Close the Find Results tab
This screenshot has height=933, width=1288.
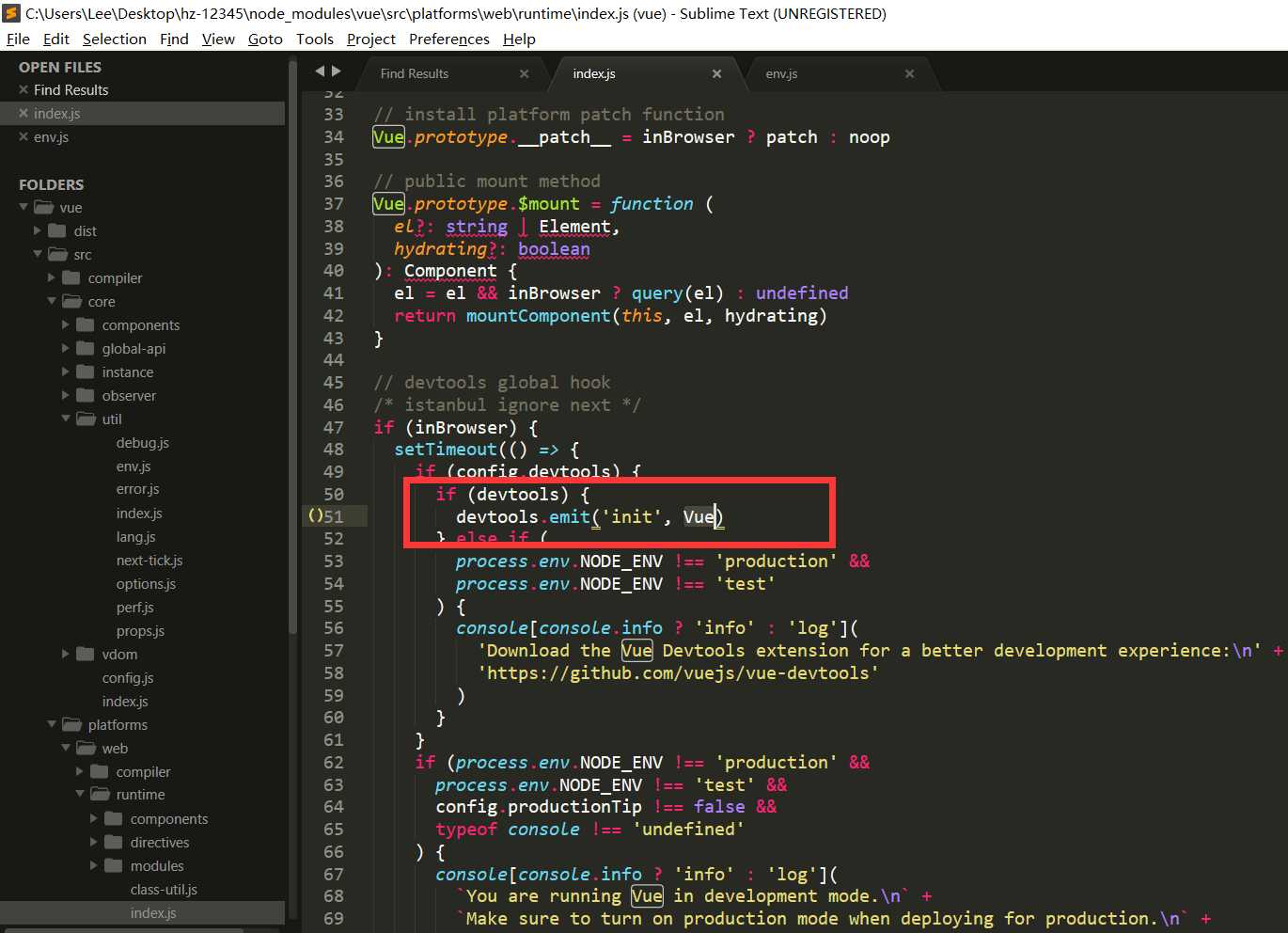point(524,74)
